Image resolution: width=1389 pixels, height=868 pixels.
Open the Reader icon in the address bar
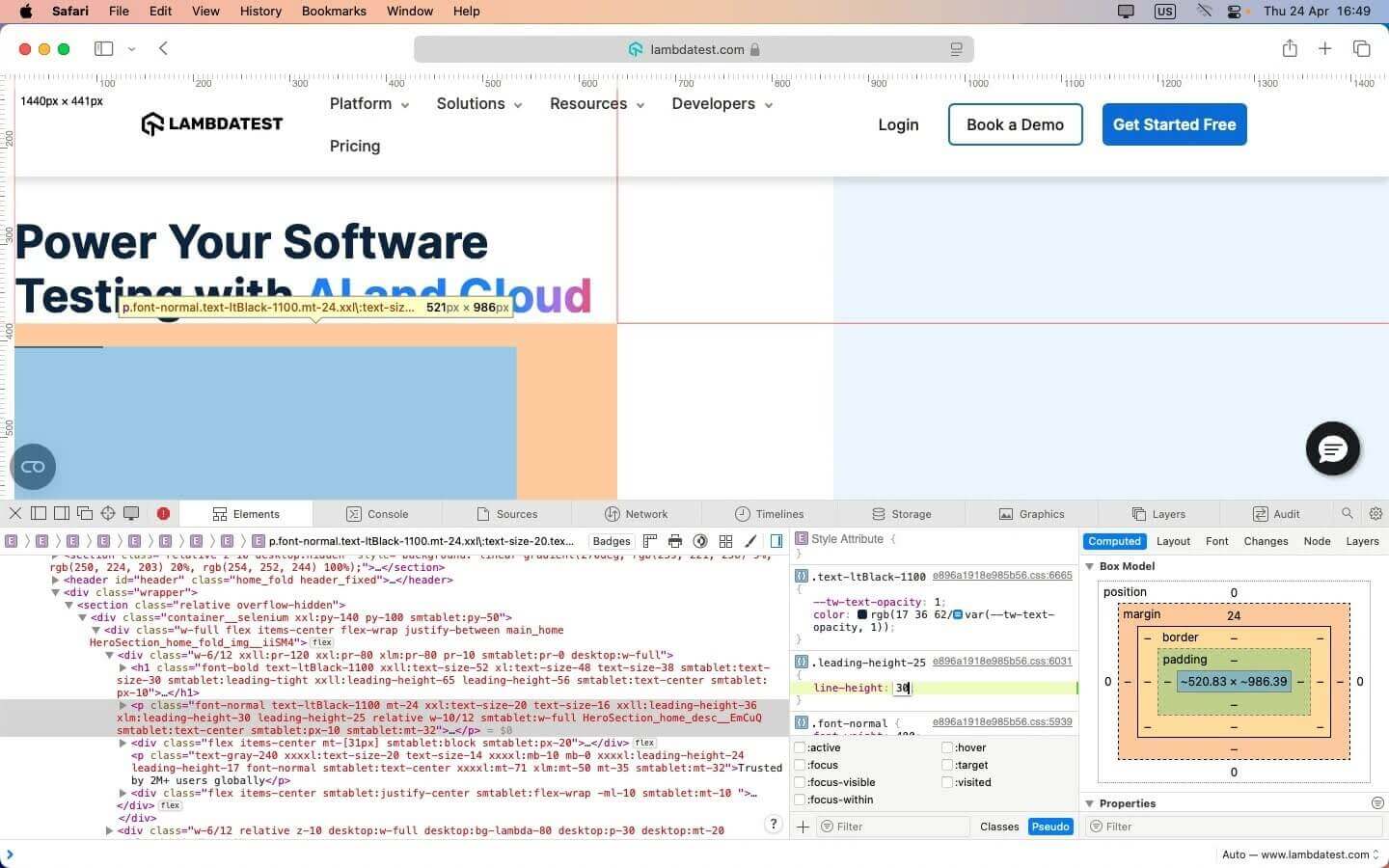coord(956,49)
